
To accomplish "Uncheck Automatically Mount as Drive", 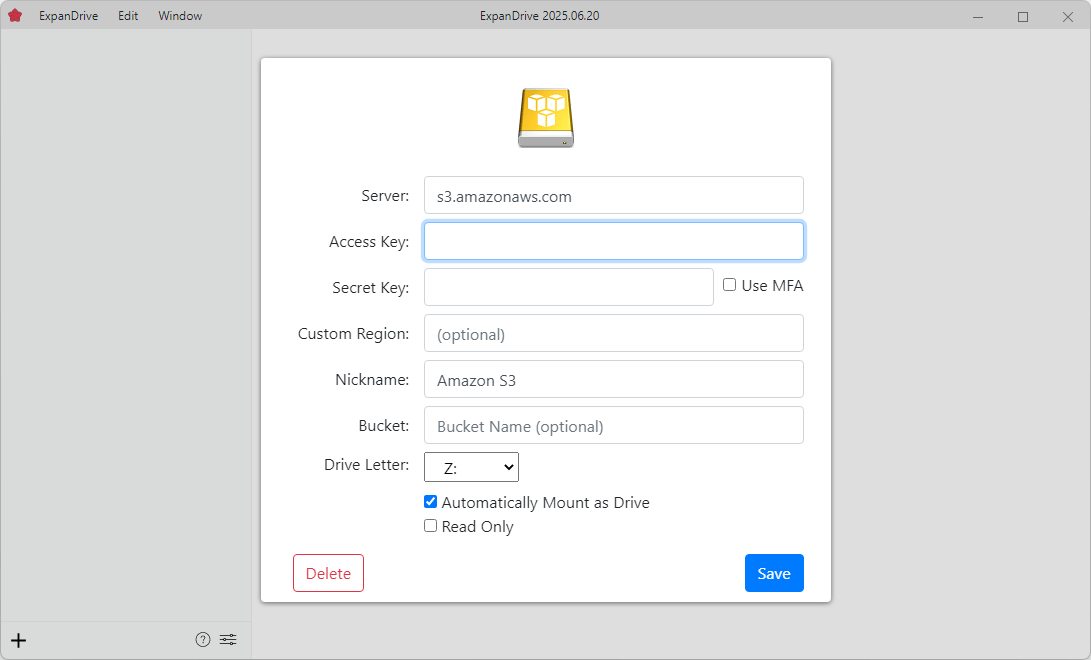I will coord(431,501).
